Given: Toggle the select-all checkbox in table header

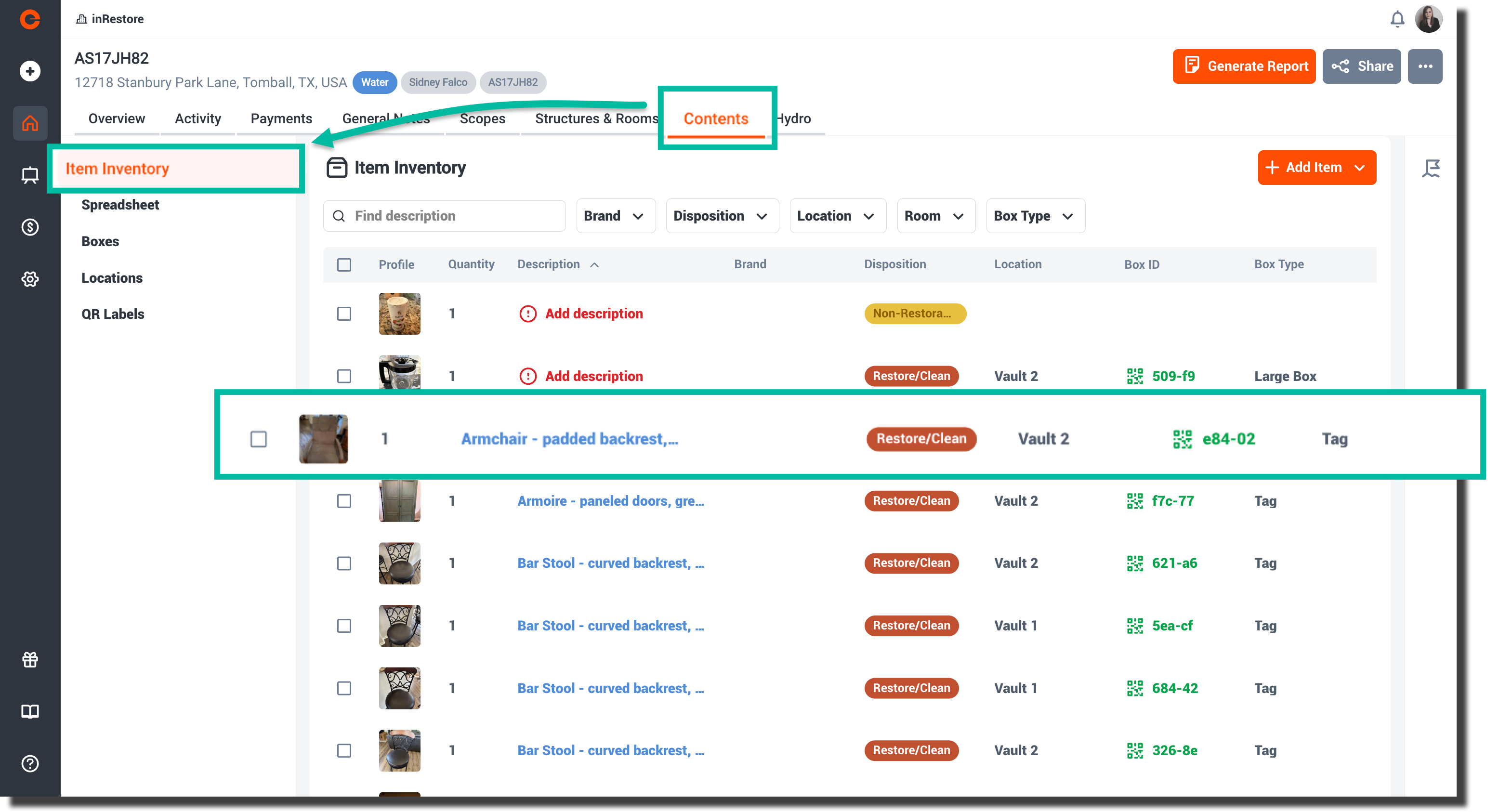Looking at the screenshot, I should 344,265.
